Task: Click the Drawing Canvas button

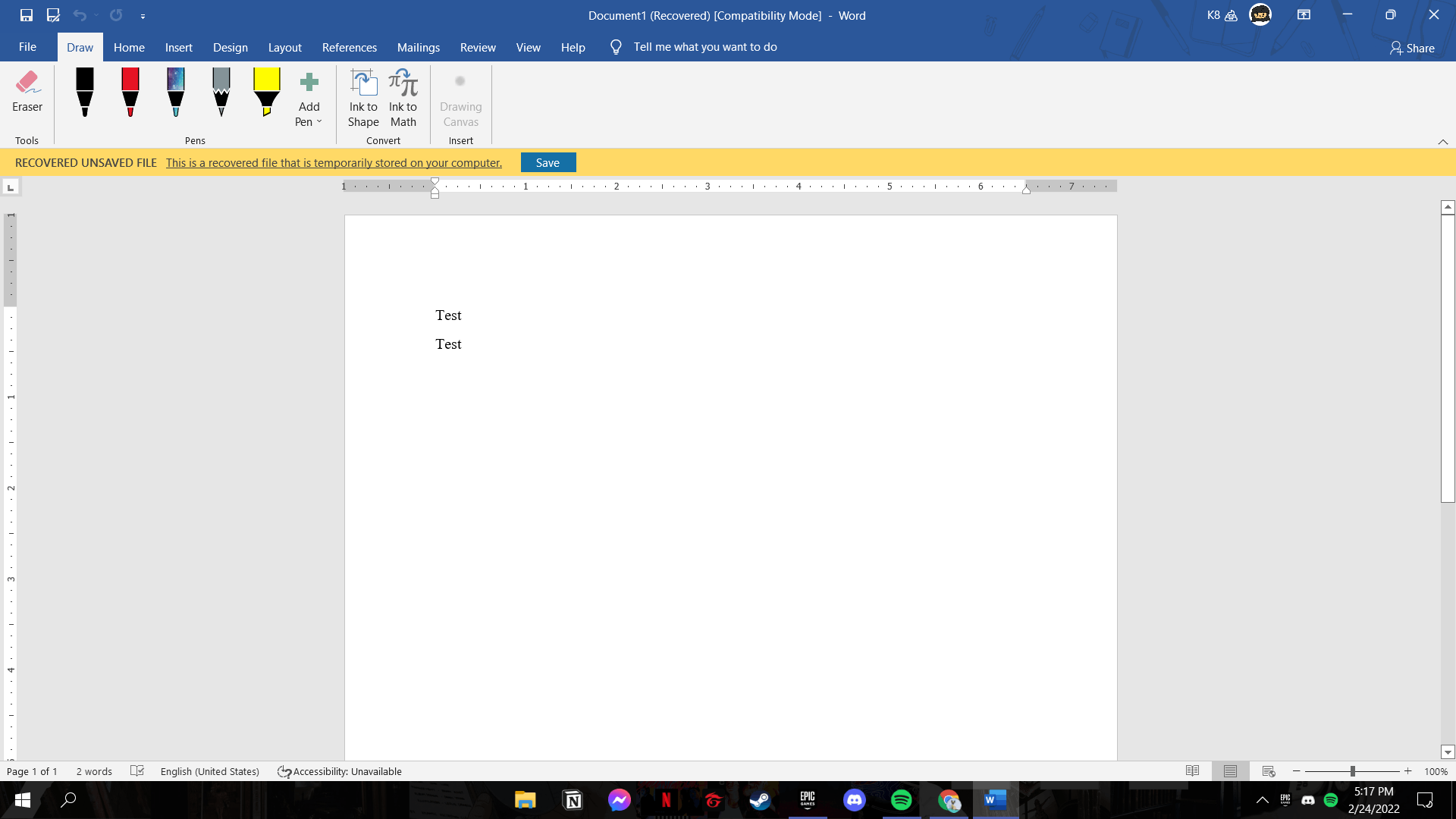Action: click(460, 99)
